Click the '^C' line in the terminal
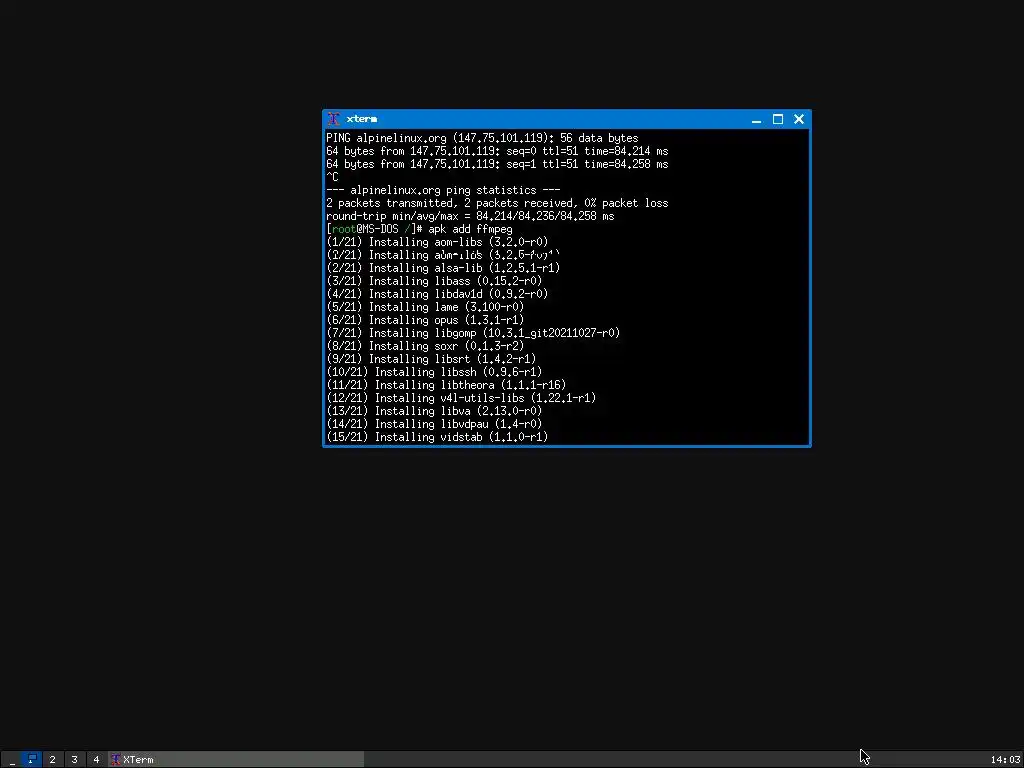This screenshot has width=1024, height=768. click(x=332, y=177)
